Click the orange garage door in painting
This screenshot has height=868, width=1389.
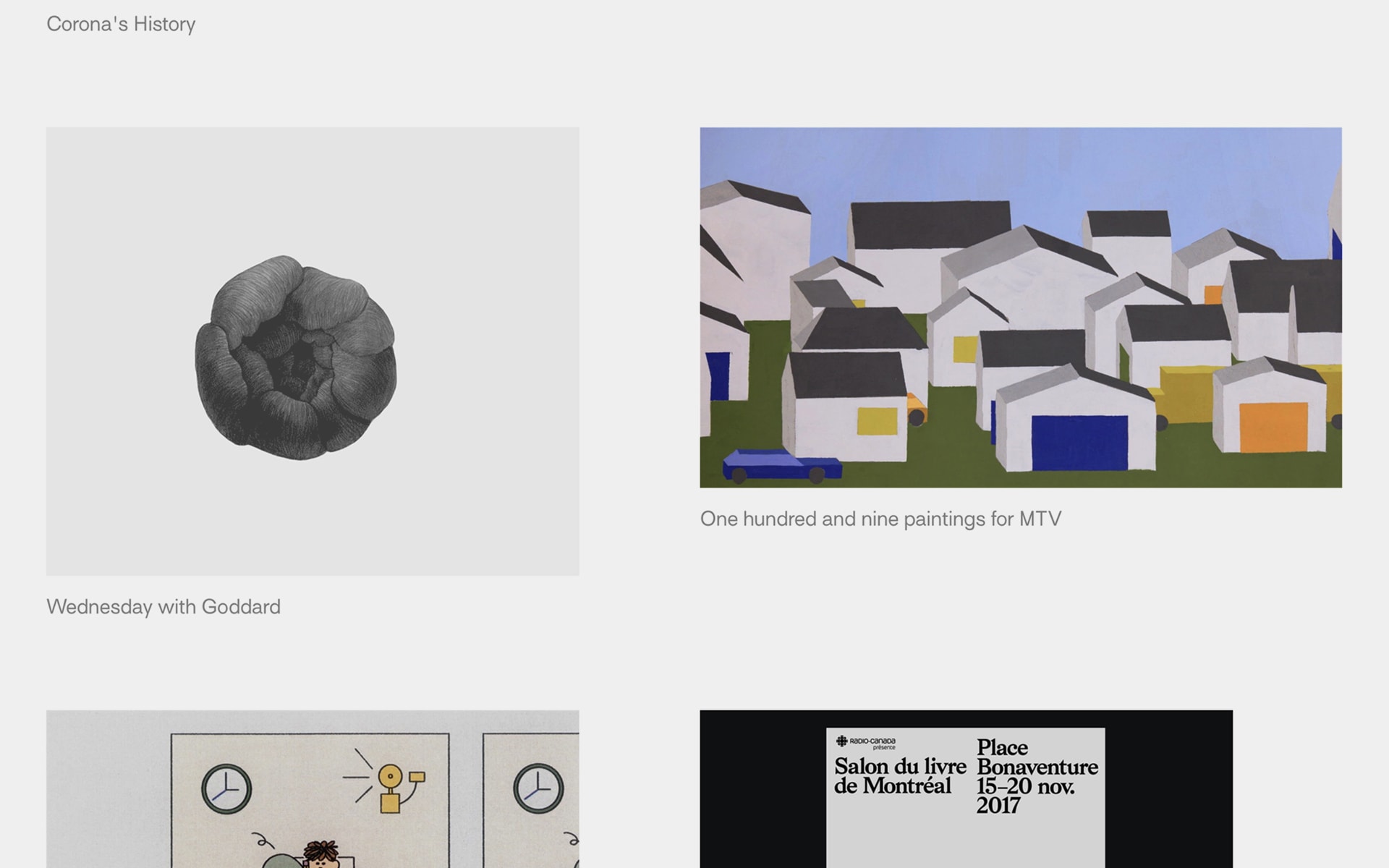[x=1274, y=427]
